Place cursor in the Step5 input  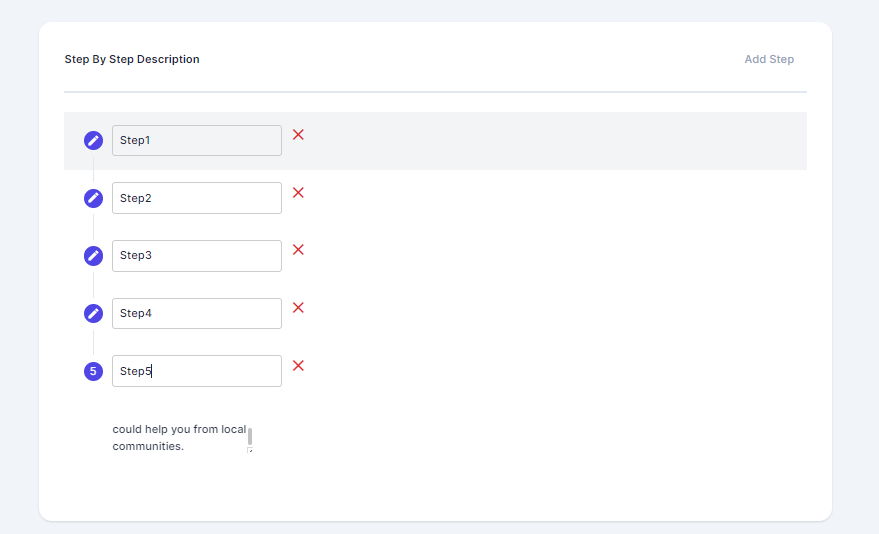[x=197, y=371]
